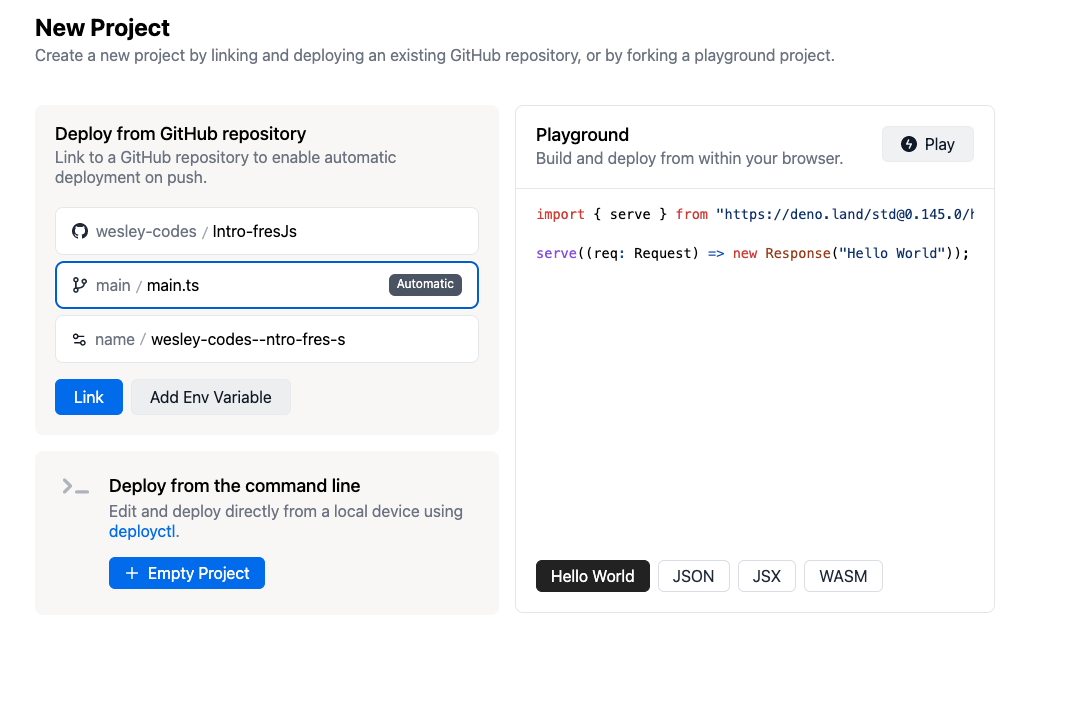
Task: Select the Hello World example tab
Action: pos(592,577)
